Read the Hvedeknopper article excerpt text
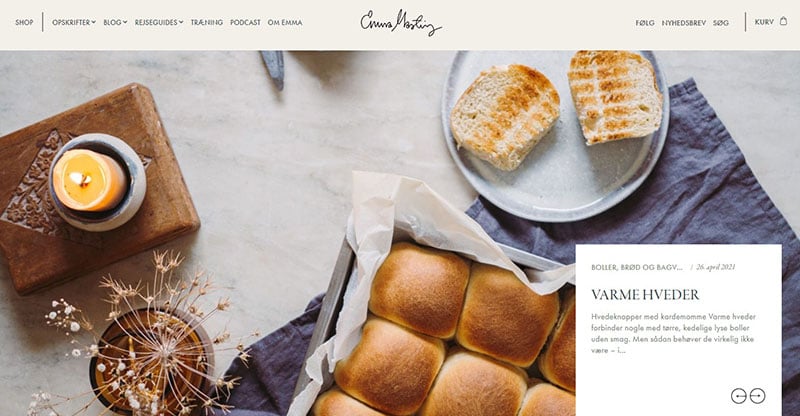 tap(673, 333)
